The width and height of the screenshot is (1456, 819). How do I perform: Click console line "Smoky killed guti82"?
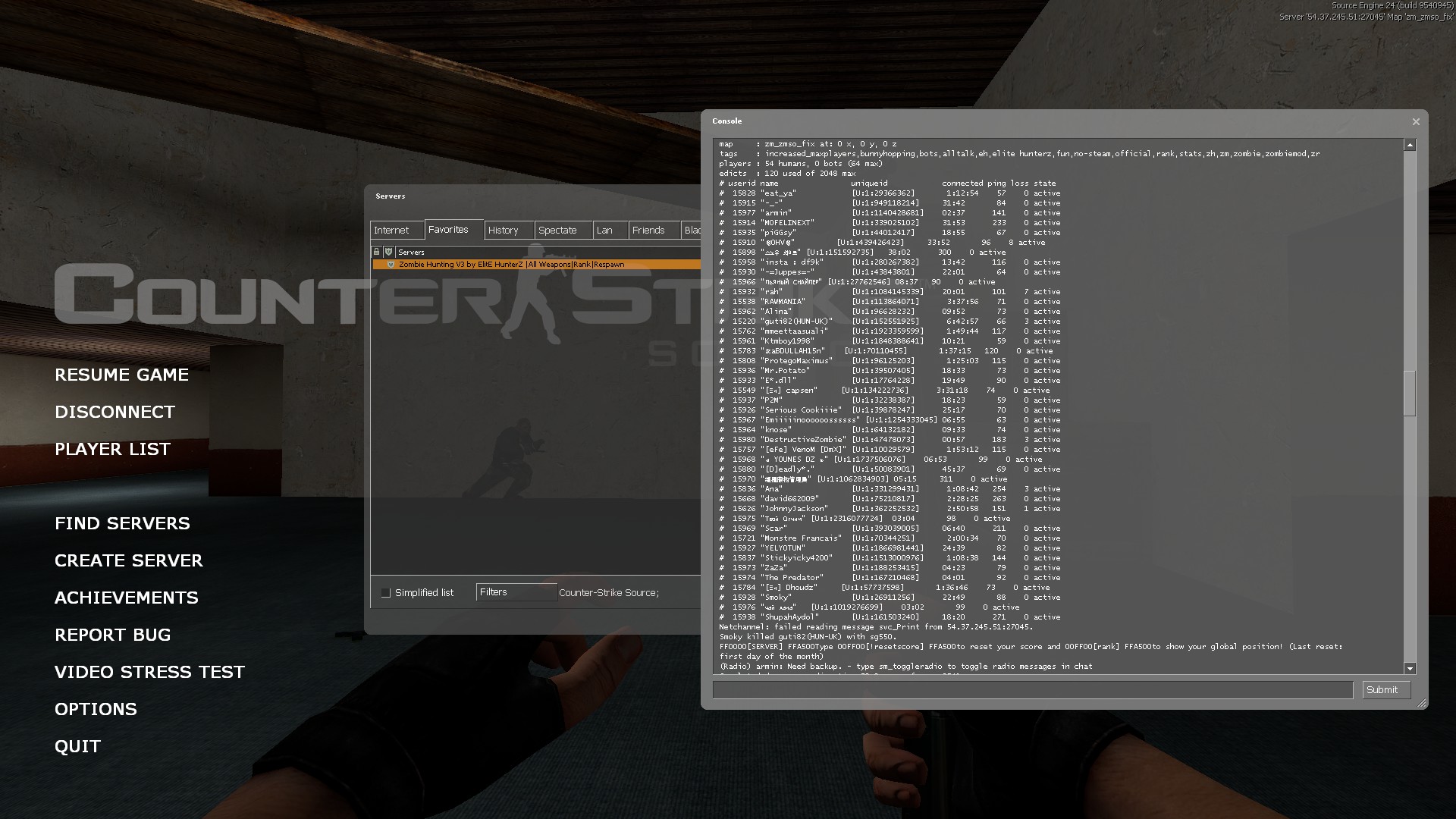click(x=808, y=637)
